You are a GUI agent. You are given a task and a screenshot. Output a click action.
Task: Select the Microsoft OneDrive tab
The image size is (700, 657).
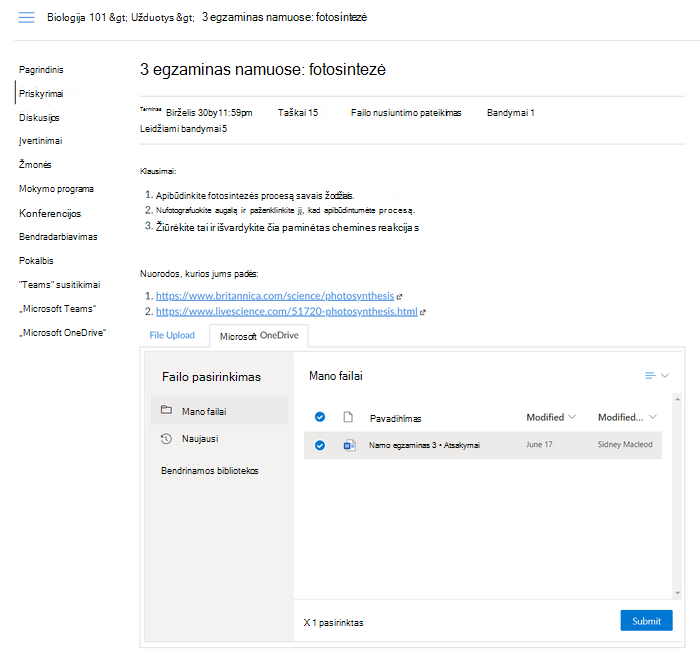click(x=259, y=336)
